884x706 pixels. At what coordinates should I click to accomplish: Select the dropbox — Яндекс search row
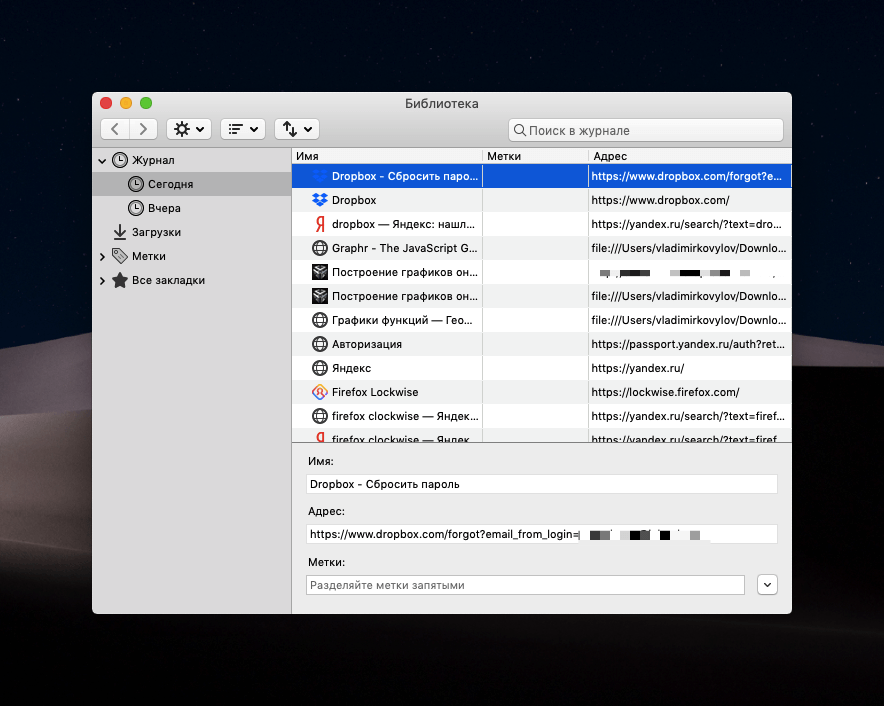point(542,224)
